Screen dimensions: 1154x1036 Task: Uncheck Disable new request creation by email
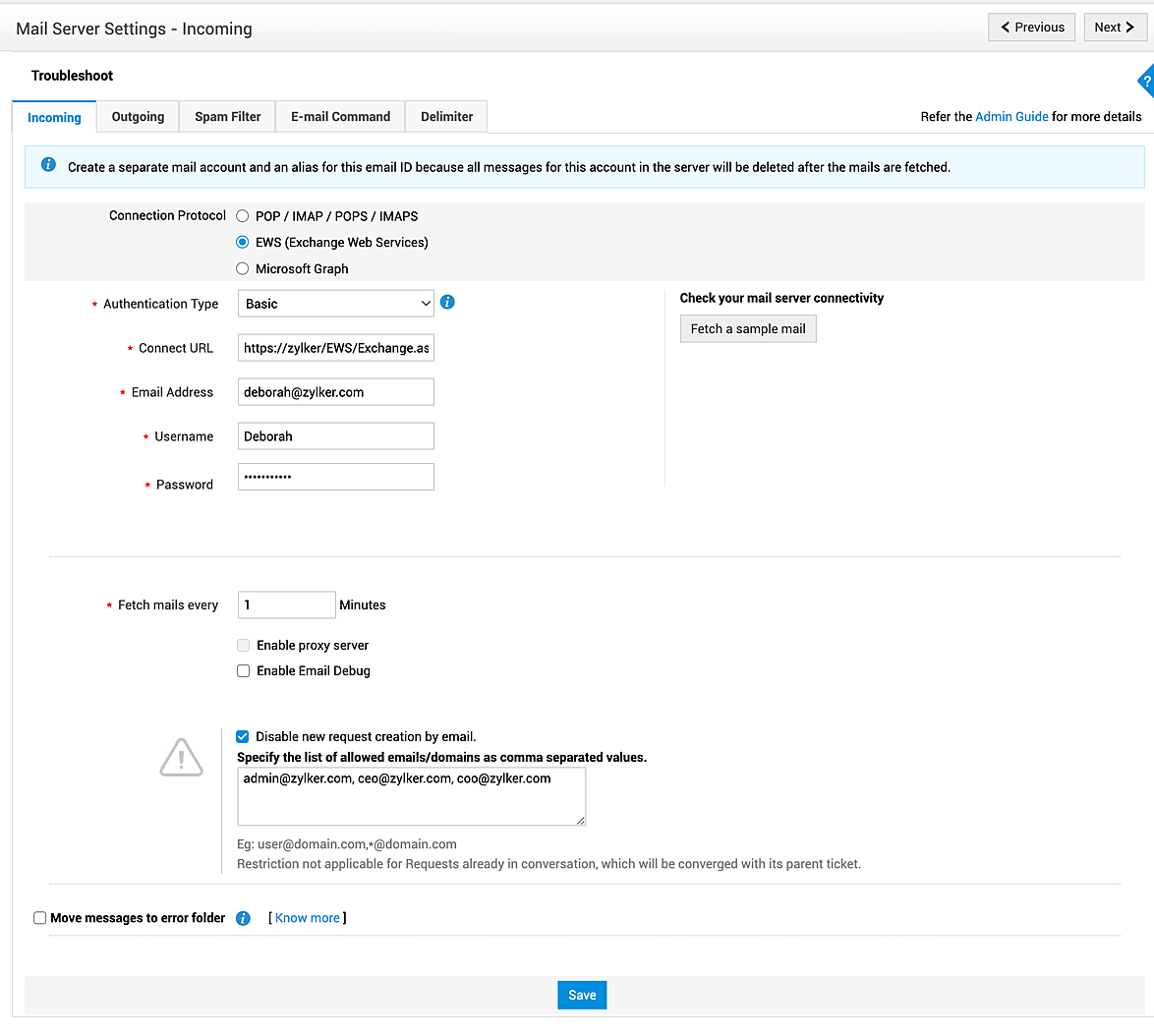[243, 736]
